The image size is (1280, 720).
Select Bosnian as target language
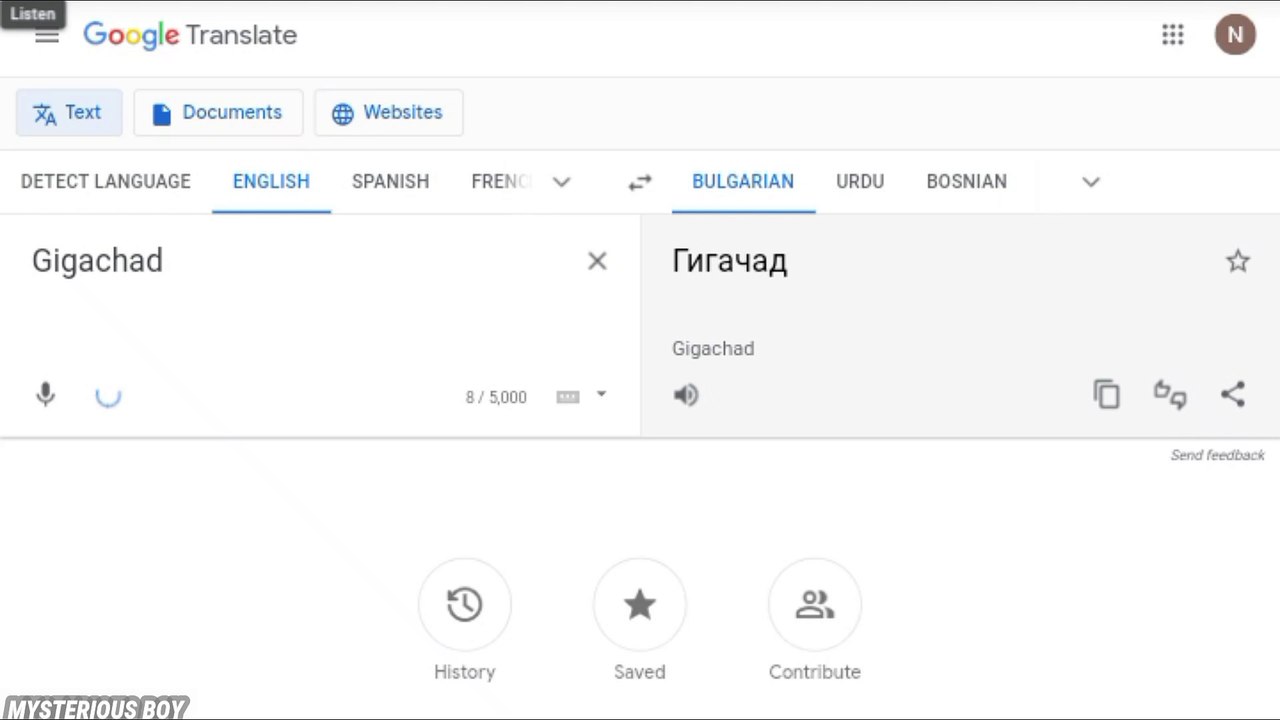(x=966, y=181)
